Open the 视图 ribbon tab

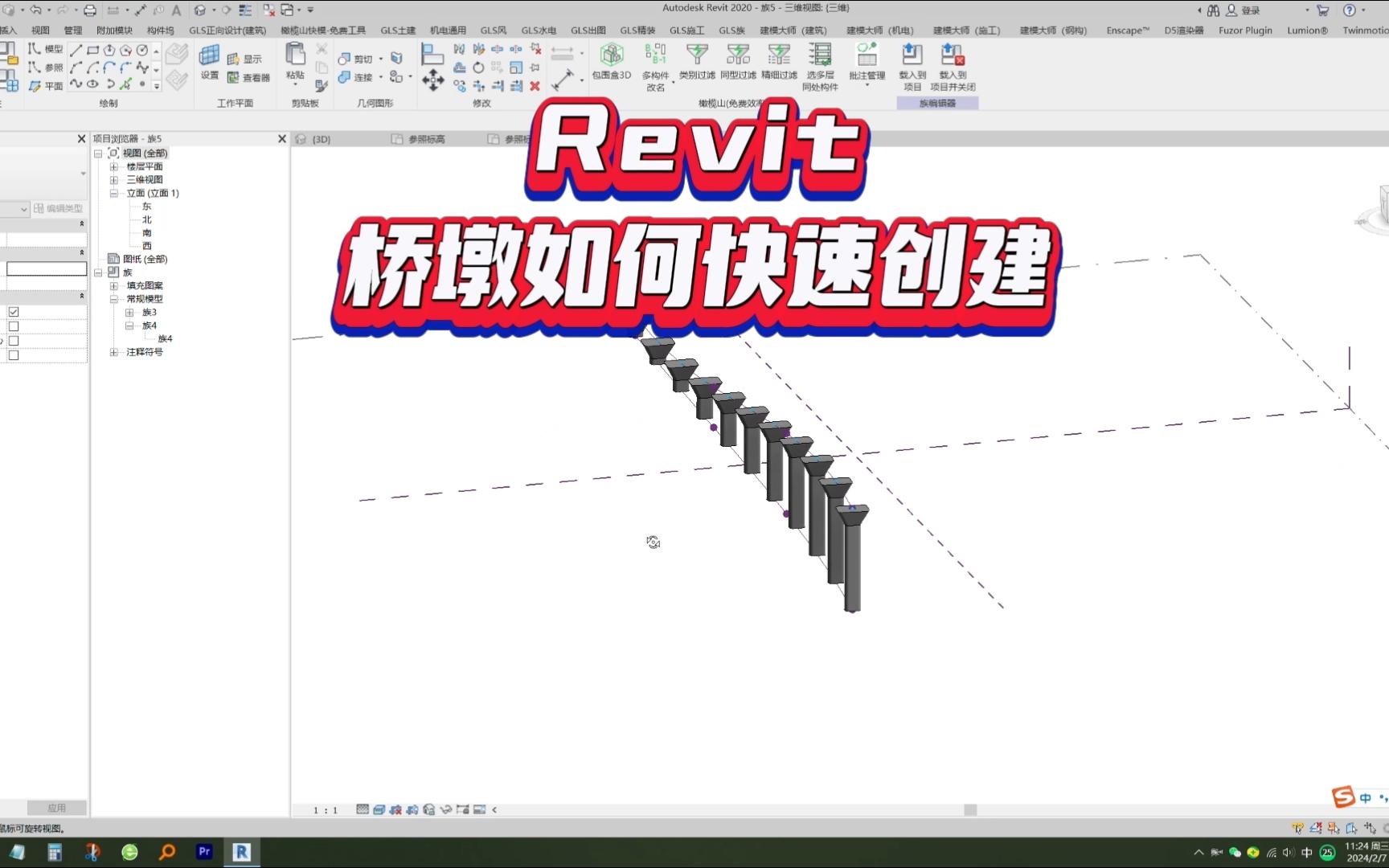pos(40,31)
